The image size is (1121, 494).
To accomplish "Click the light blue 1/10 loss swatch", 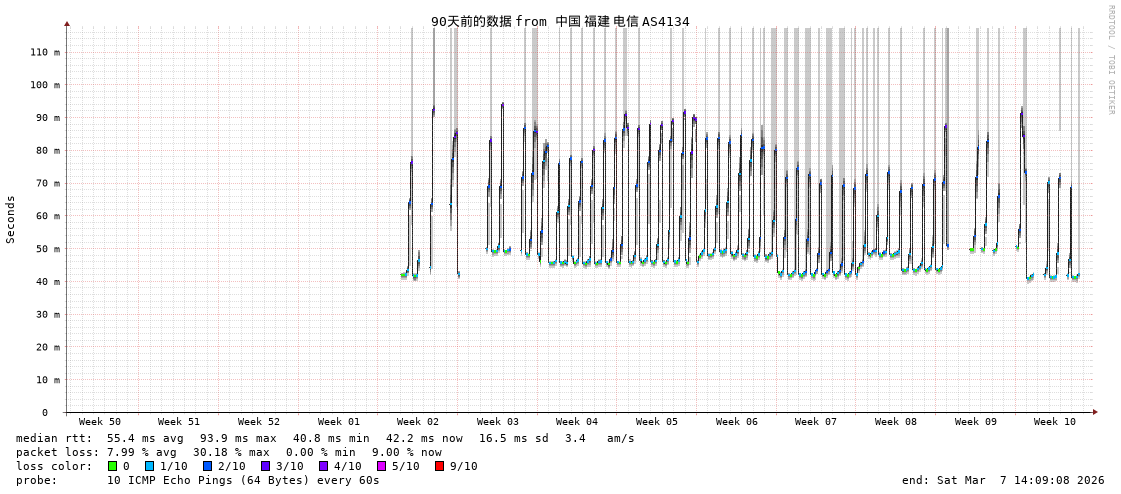I will [149, 466].
